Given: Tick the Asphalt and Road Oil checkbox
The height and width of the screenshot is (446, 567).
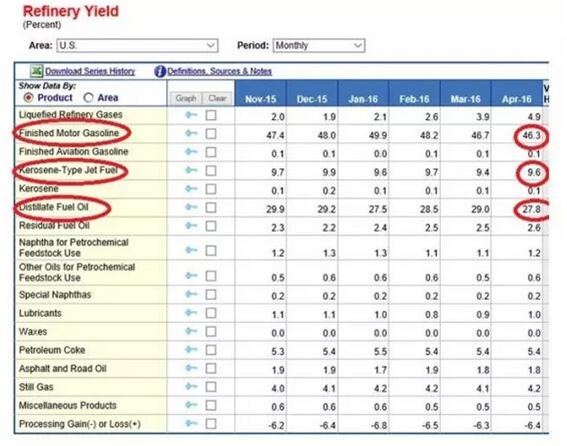Looking at the screenshot, I should [x=211, y=368].
